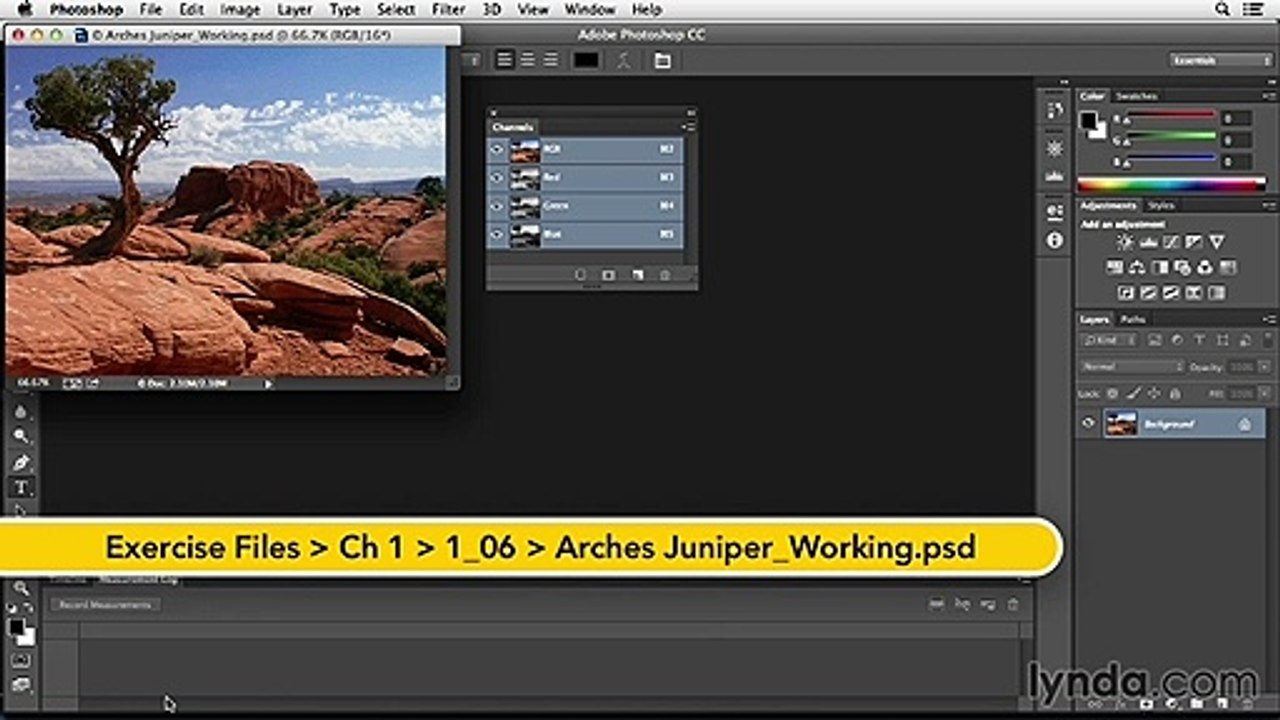This screenshot has height=720, width=1280.
Task: Toggle visibility of the Green channel
Action: [x=497, y=206]
